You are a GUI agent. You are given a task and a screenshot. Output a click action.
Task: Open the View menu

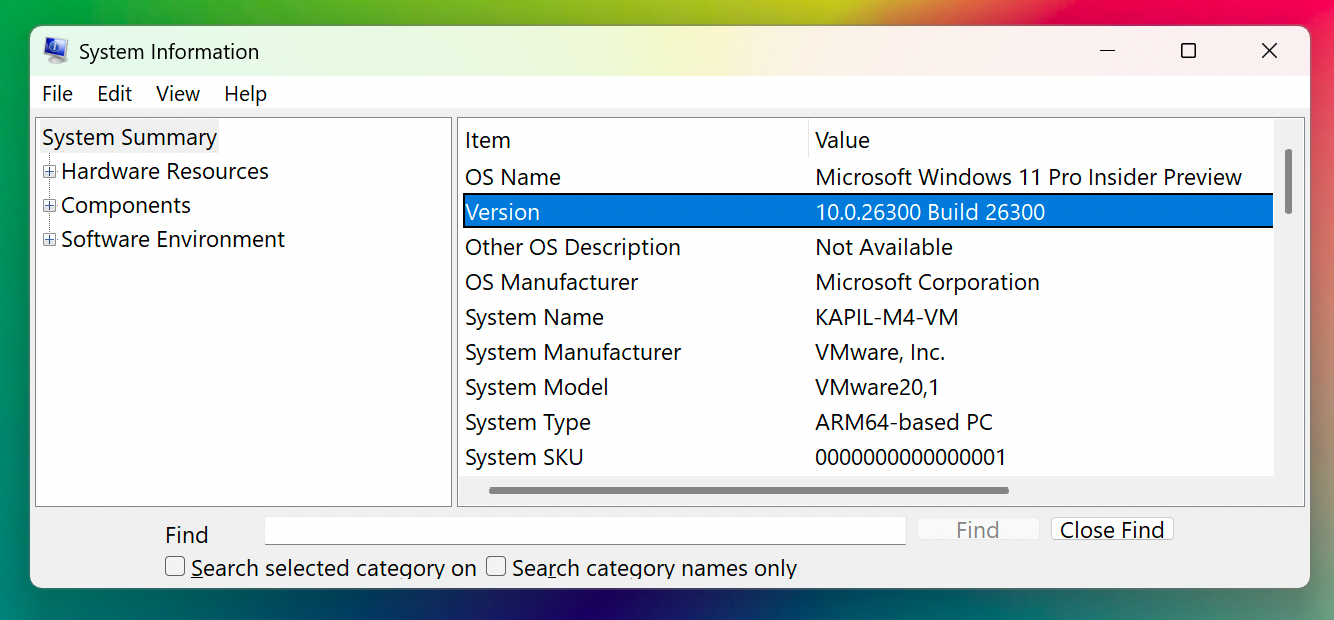[178, 94]
